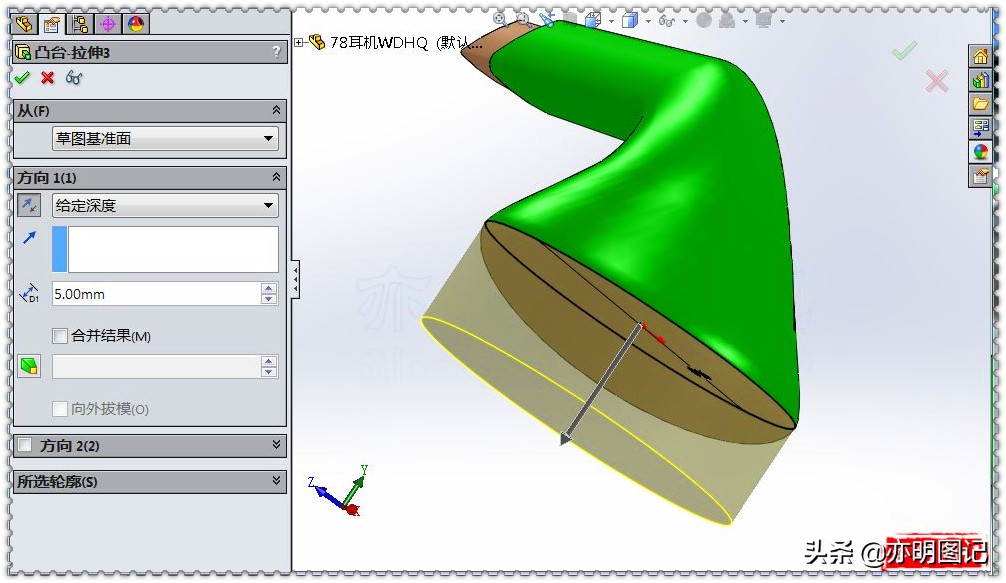Screen dimensions: 1006x583
Task: Click the Home icon in the right task pane
Action: 981,57
